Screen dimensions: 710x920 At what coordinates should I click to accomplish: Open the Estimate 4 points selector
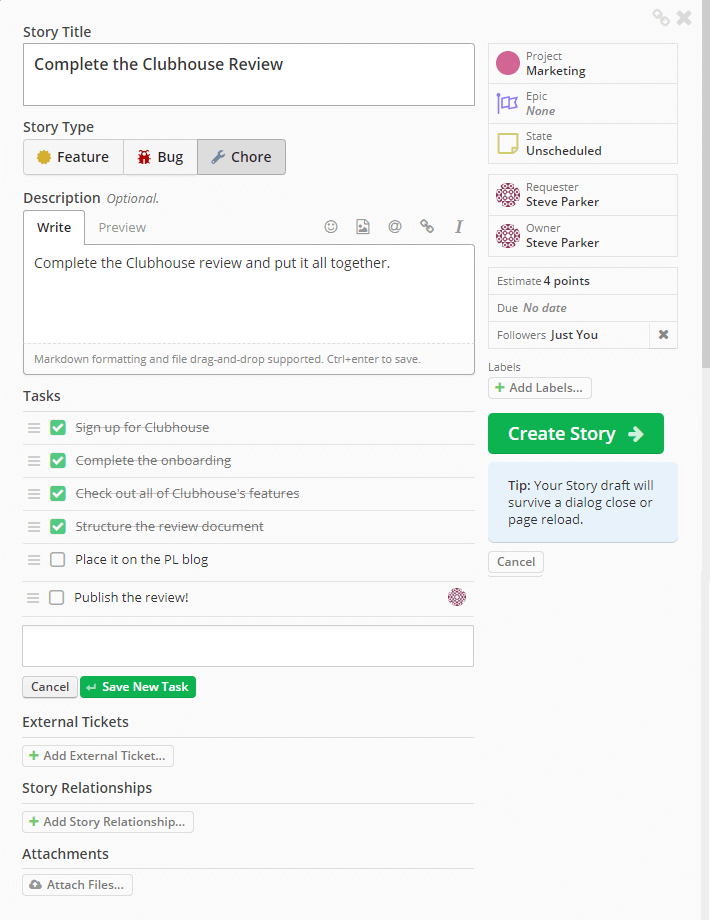click(583, 281)
